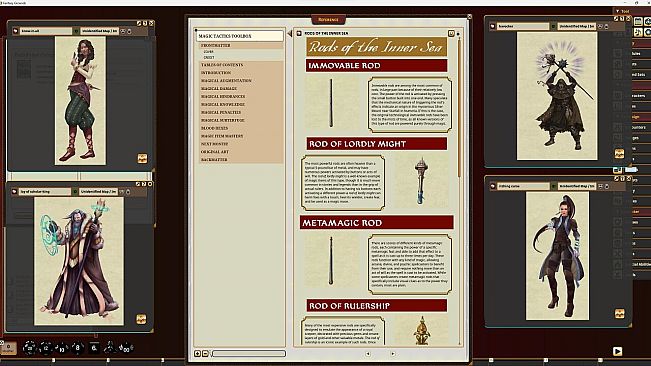Open the calendar icon in the right sidebar
The width and height of the screenshot is (651, 366).
coord(639,22)
